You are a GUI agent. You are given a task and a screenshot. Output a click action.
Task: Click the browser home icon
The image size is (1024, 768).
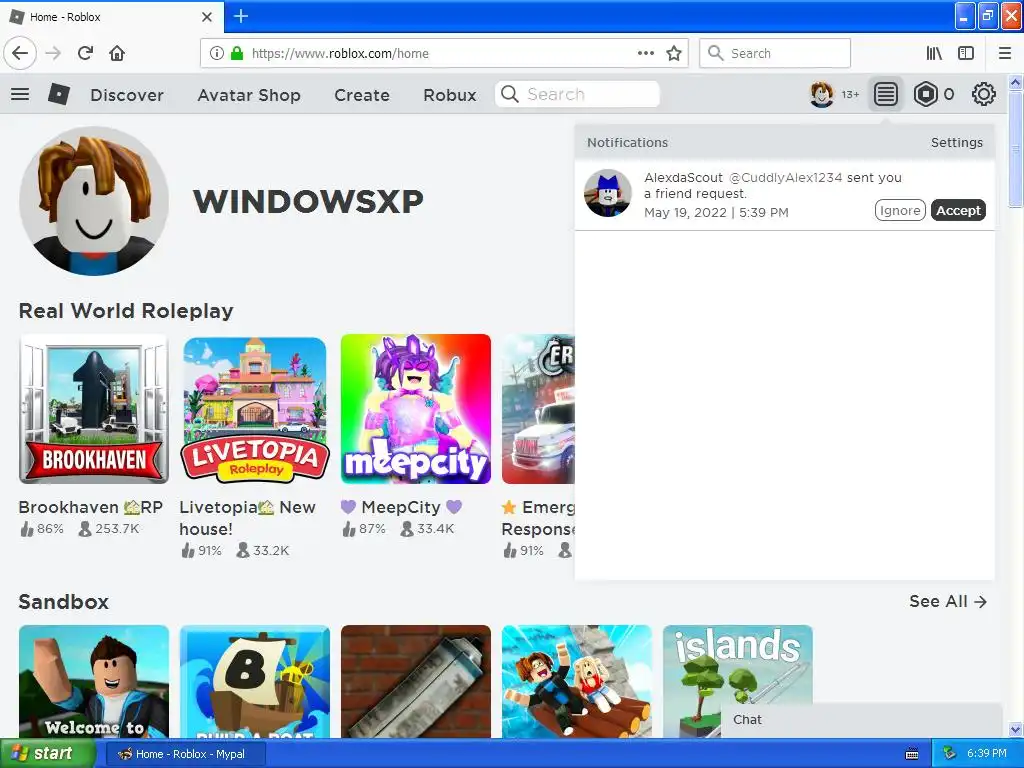tap(117, 53)
